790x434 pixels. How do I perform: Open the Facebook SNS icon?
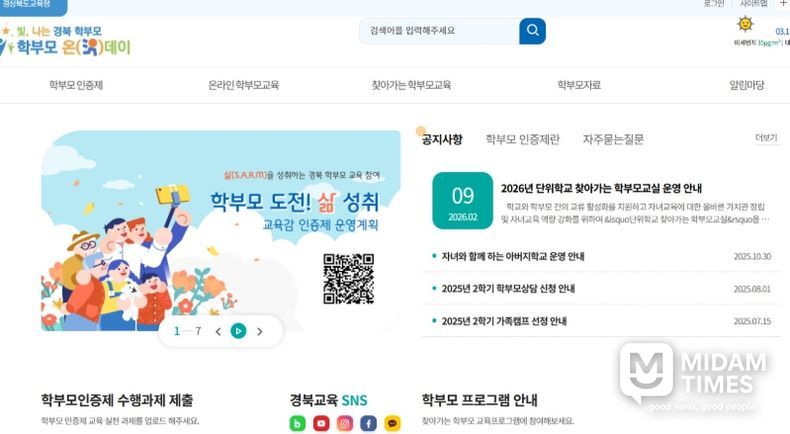click(x=368, y=423)
